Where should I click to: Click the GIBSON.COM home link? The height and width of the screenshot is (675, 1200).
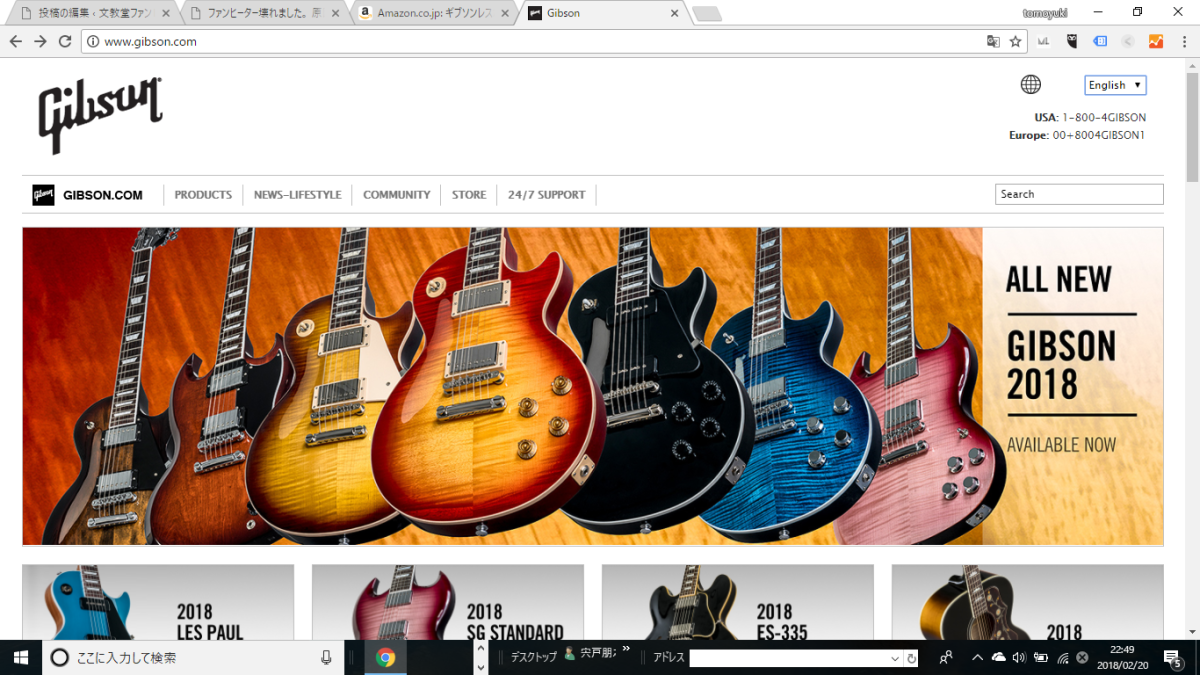point(102,195)
